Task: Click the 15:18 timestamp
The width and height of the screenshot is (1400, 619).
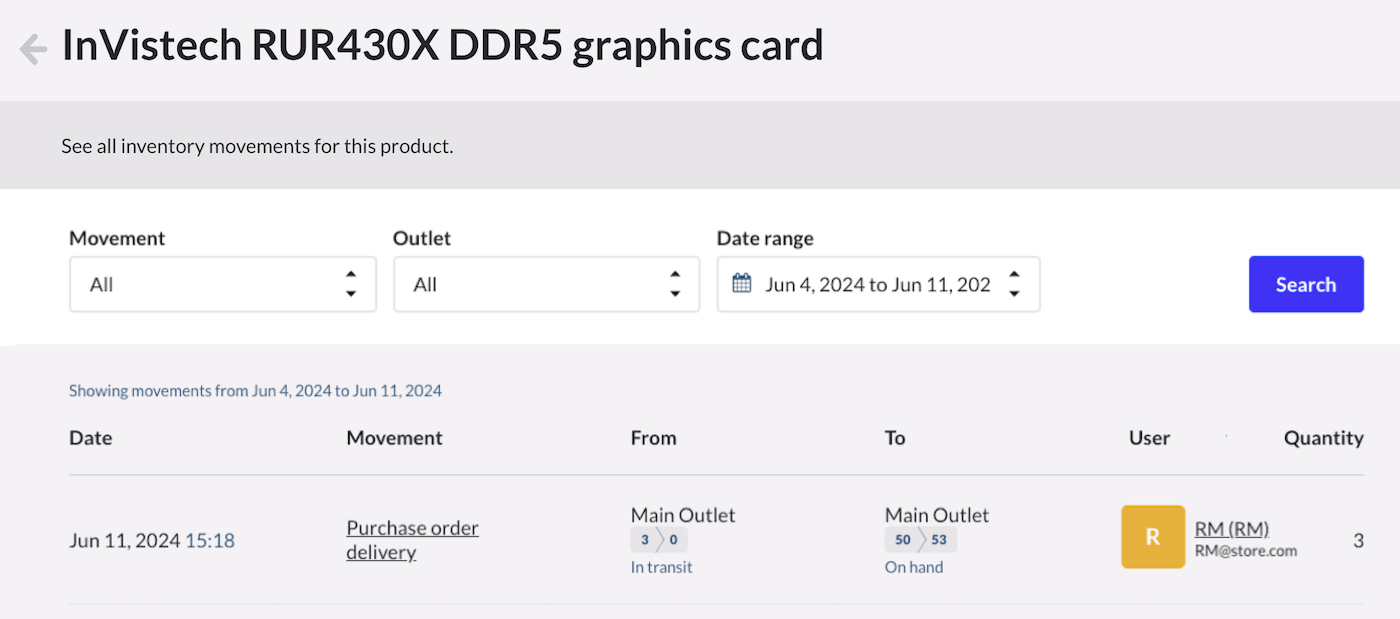Action: point(210,541)
